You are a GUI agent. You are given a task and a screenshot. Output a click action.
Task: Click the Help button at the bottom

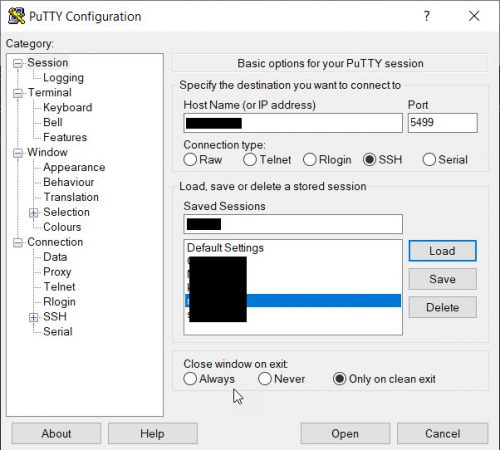point(153,434)
